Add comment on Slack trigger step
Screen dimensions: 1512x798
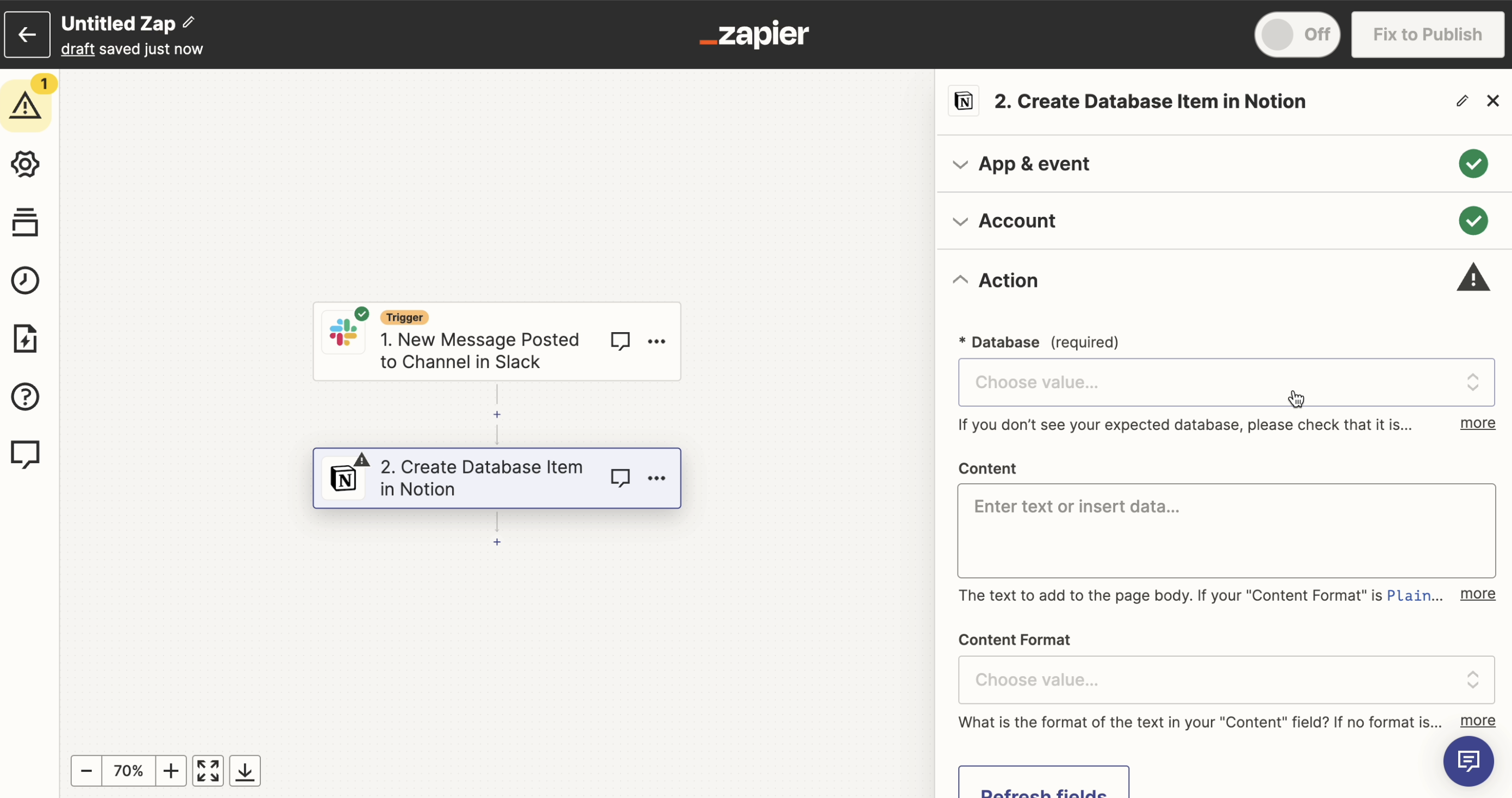click(620, 341)
